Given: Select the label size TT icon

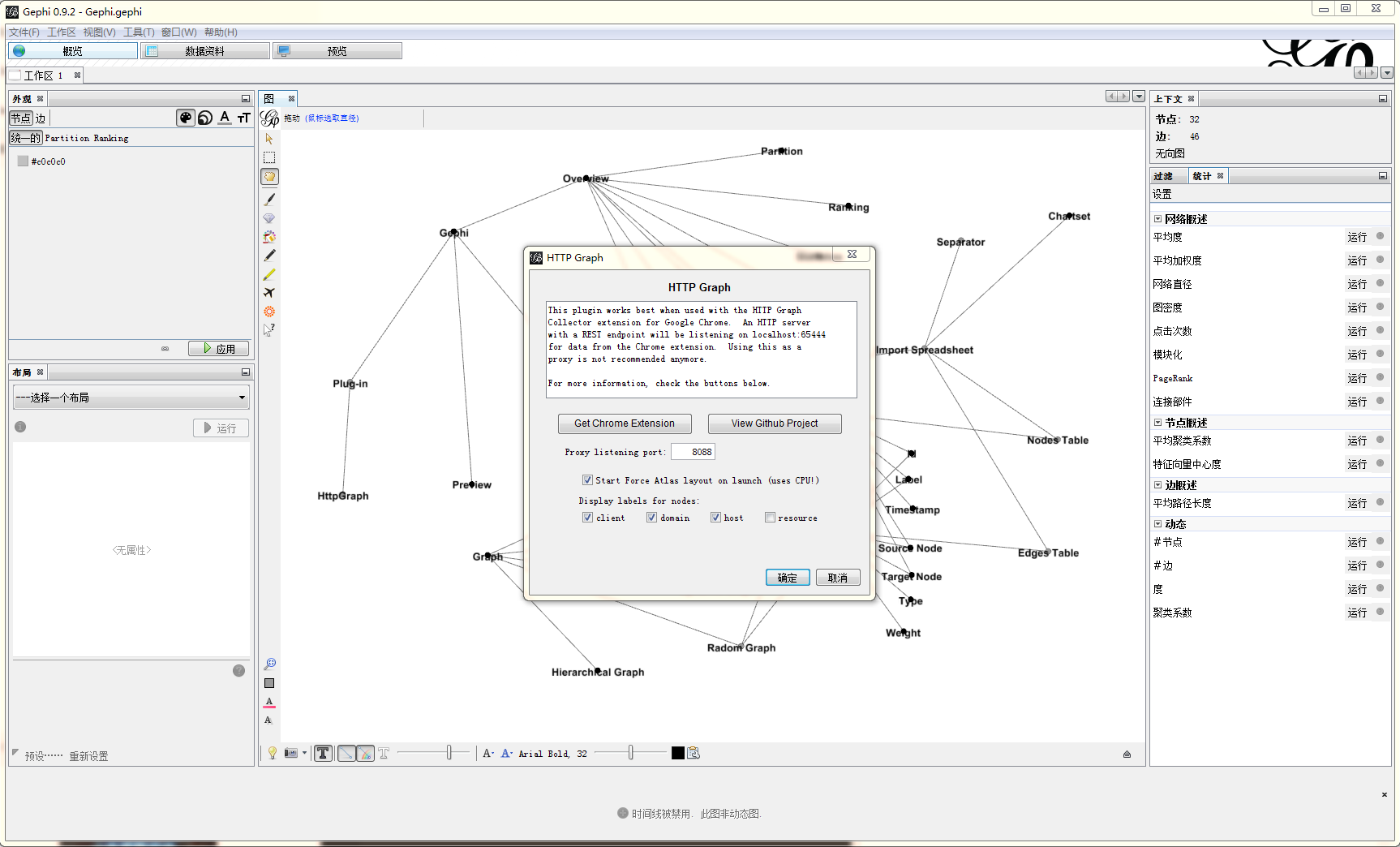Looking at the screenshot, I should click(243, 118).
